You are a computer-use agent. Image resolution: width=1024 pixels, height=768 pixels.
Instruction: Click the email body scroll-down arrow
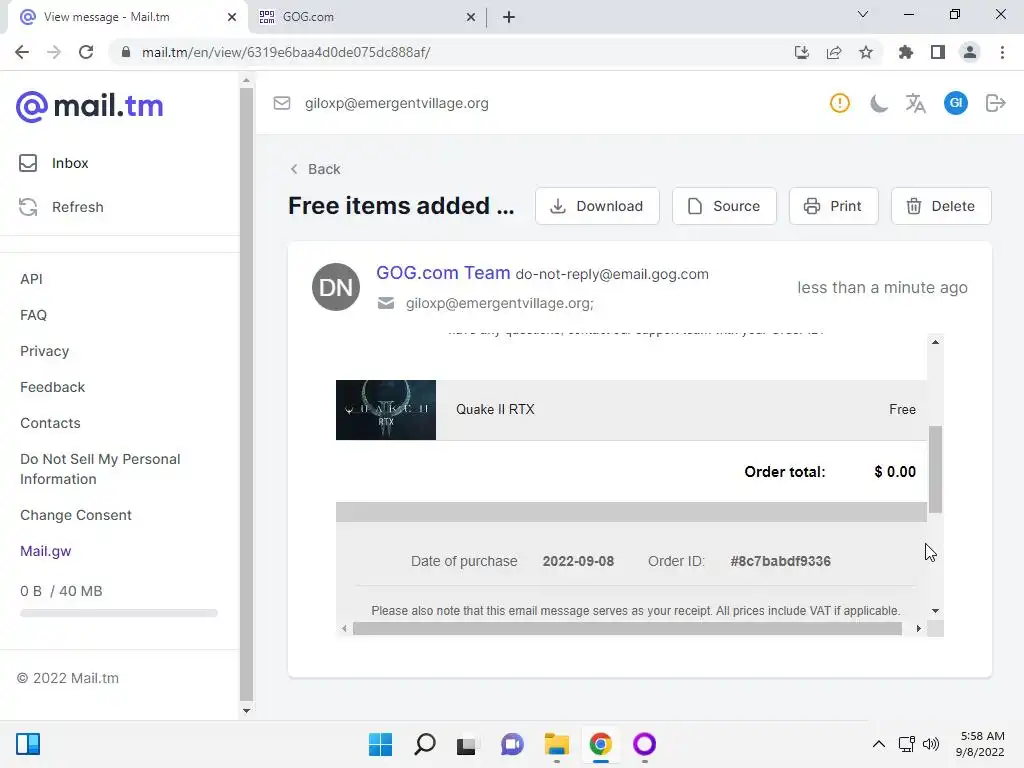935,611
